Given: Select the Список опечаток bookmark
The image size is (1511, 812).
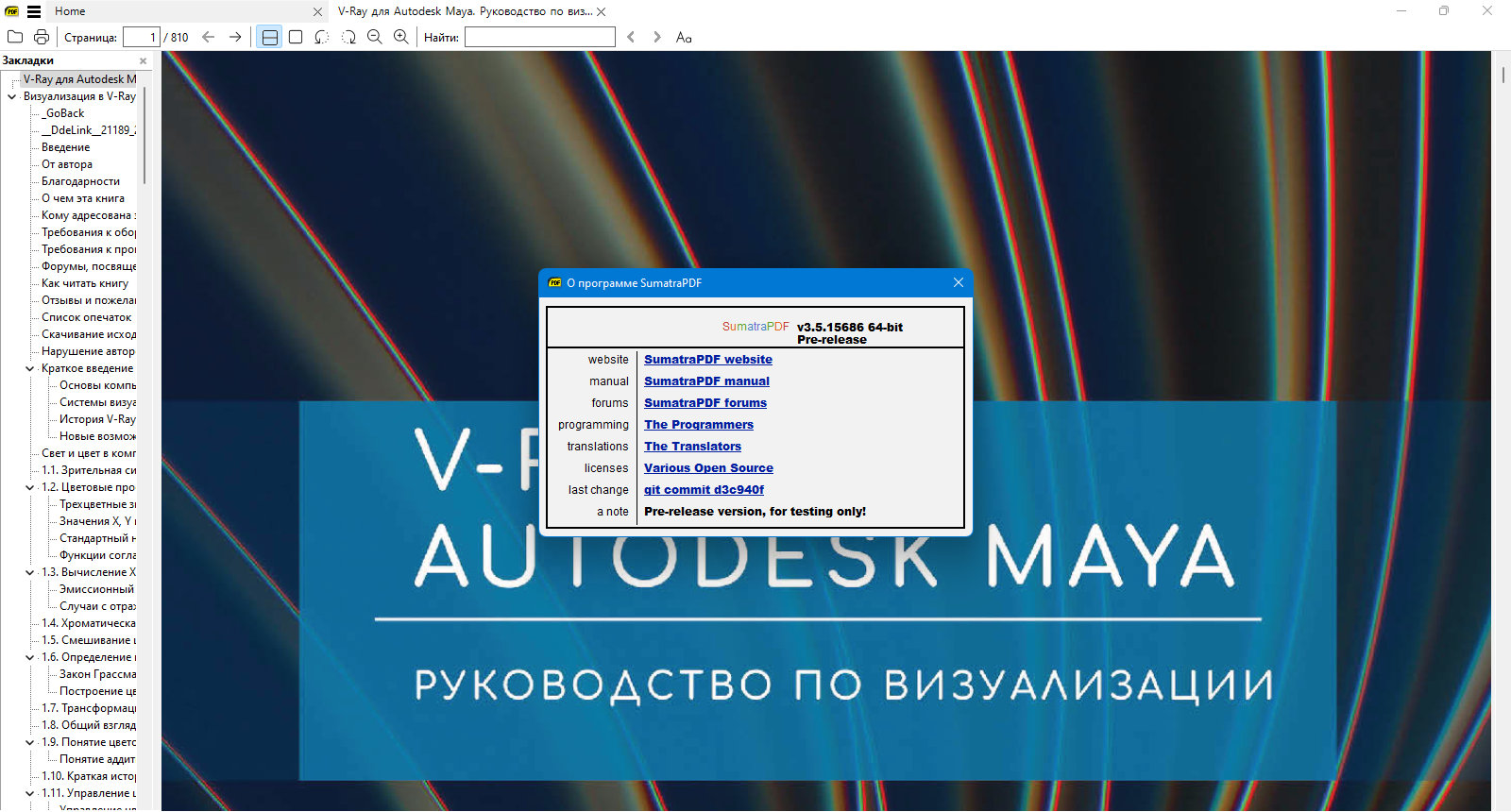Looking at the screenshot, I should click(87, 317).
